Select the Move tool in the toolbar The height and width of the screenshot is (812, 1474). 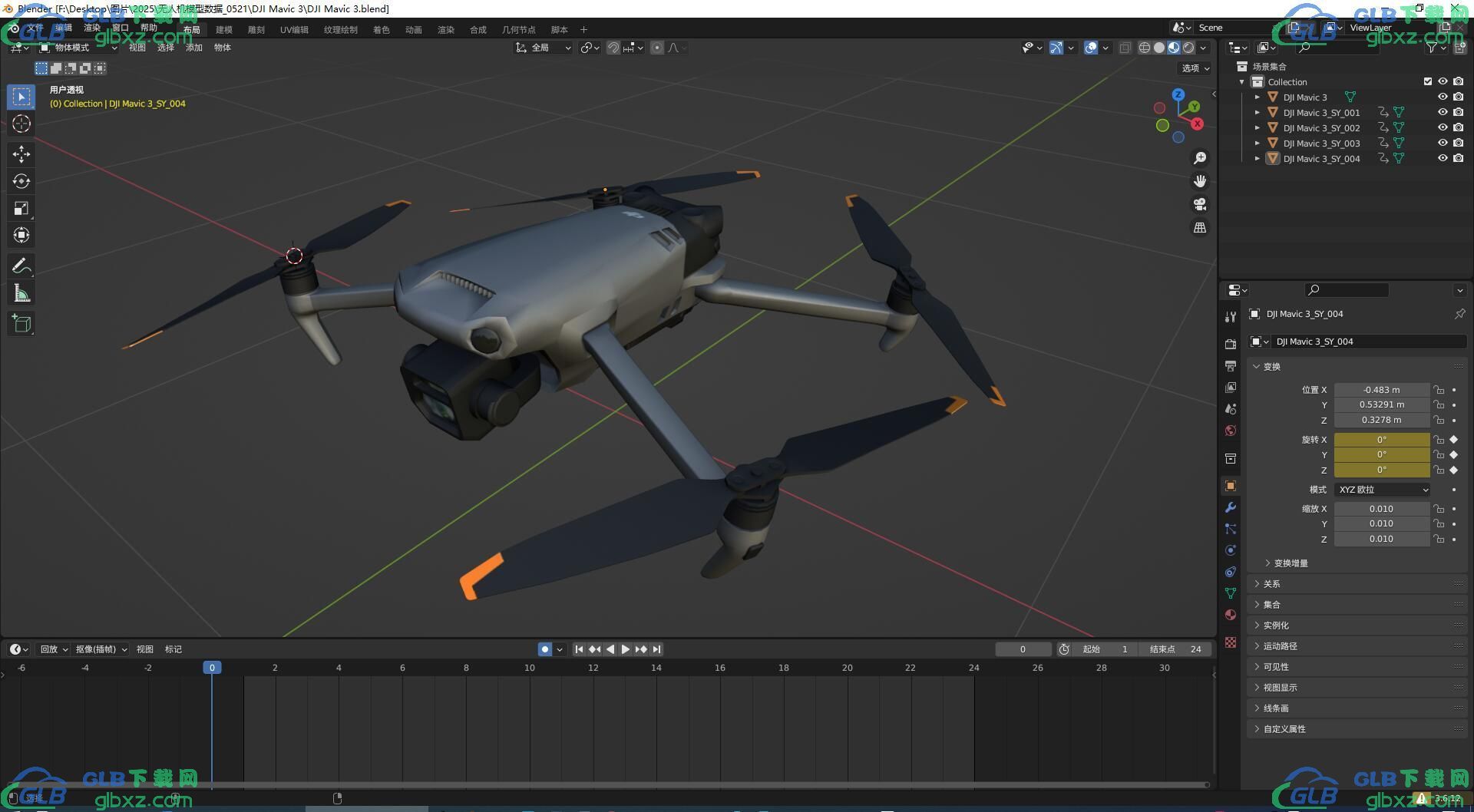coord(21,154)
